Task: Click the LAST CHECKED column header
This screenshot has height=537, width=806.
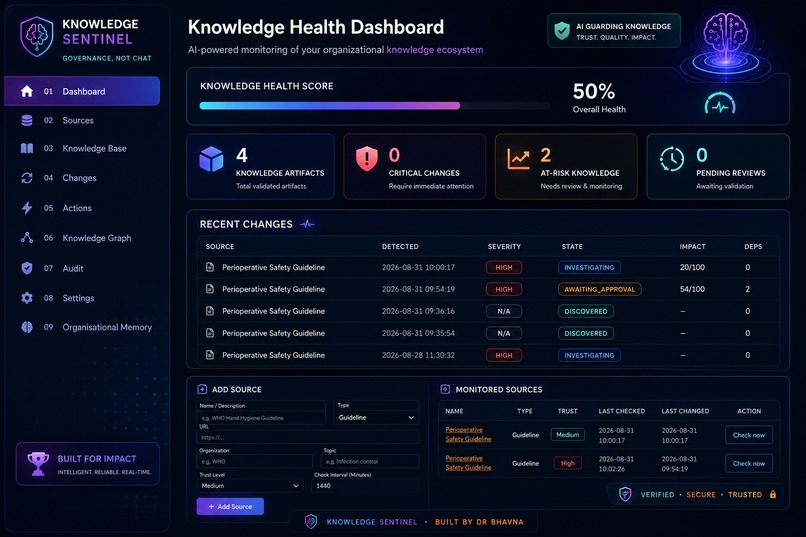Action: pyautogui.click(x=621, y=411)
